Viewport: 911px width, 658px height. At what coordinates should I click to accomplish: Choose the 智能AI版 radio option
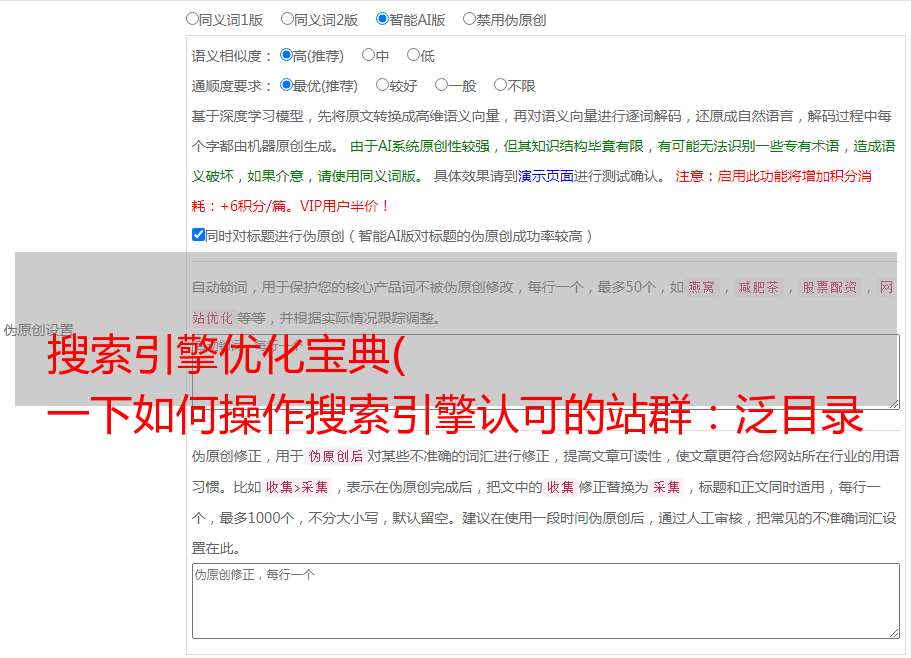pyautogui.click(x=382, y=19)
